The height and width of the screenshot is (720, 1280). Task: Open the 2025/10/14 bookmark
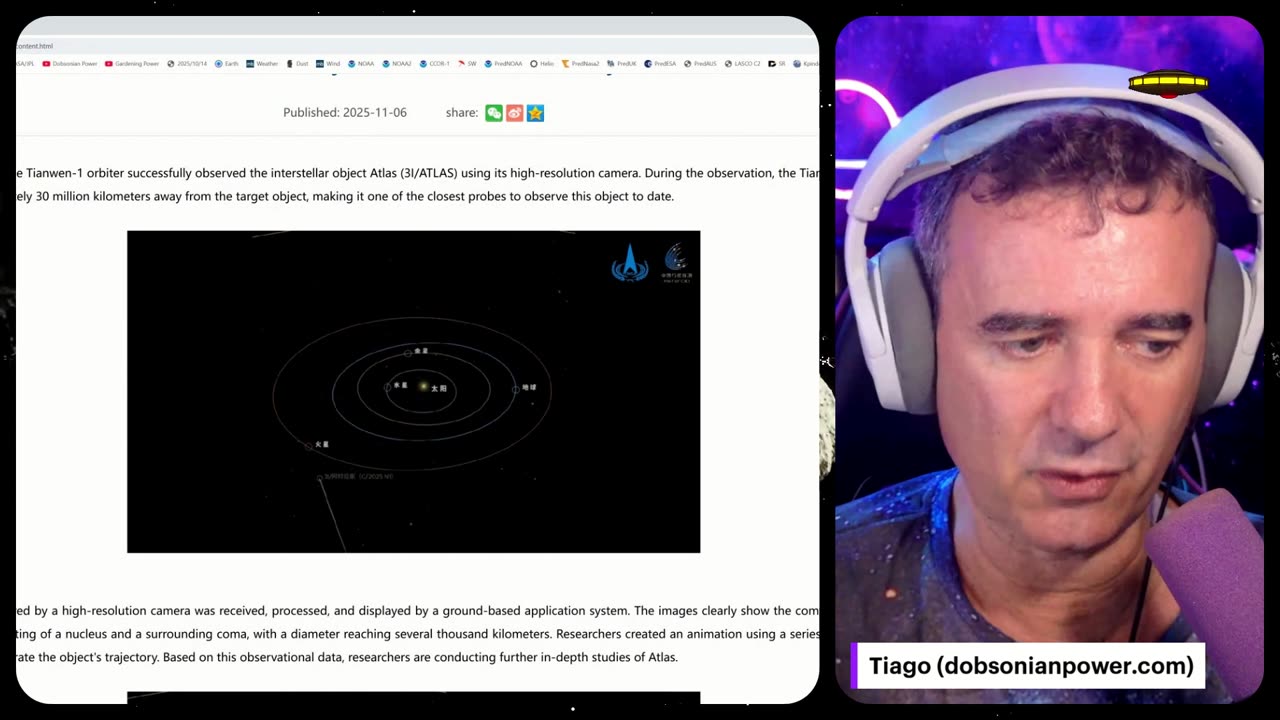pos(187,64)
